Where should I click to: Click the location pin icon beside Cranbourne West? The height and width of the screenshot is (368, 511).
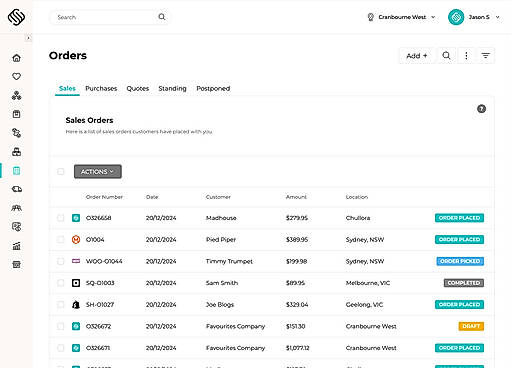(371, 17)
